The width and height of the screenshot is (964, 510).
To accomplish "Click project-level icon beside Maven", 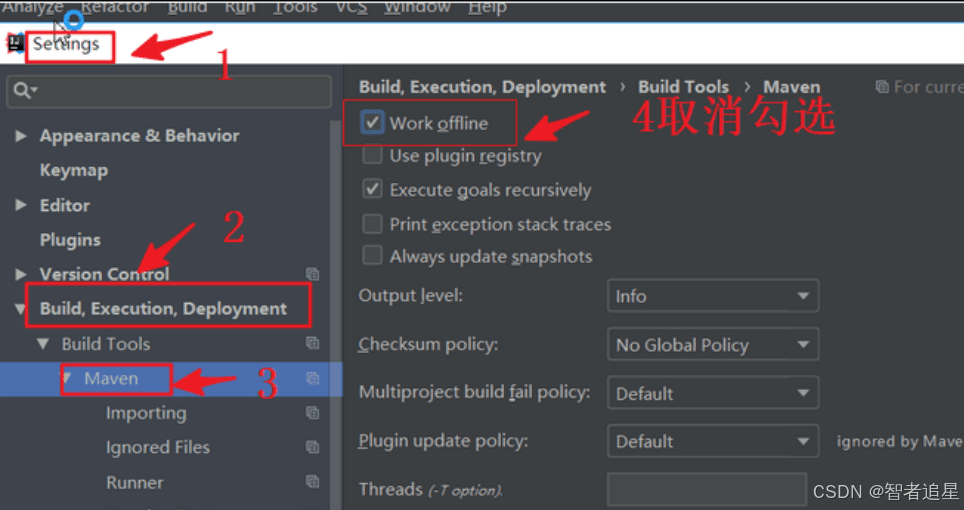I will pos(312,378).
